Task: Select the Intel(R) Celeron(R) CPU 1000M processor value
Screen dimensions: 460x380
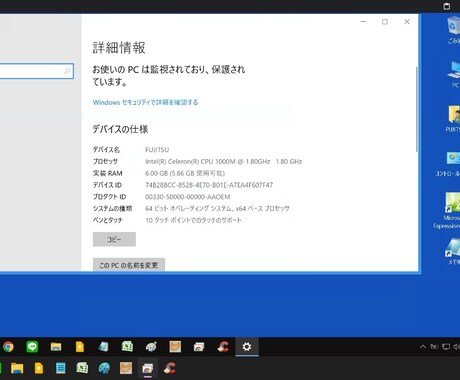Action: [x=224, y=161]
